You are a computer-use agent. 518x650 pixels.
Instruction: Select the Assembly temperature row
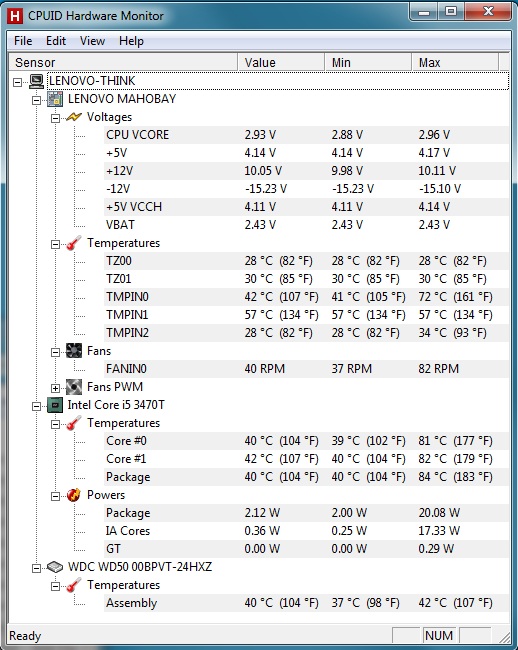[306, 603]
